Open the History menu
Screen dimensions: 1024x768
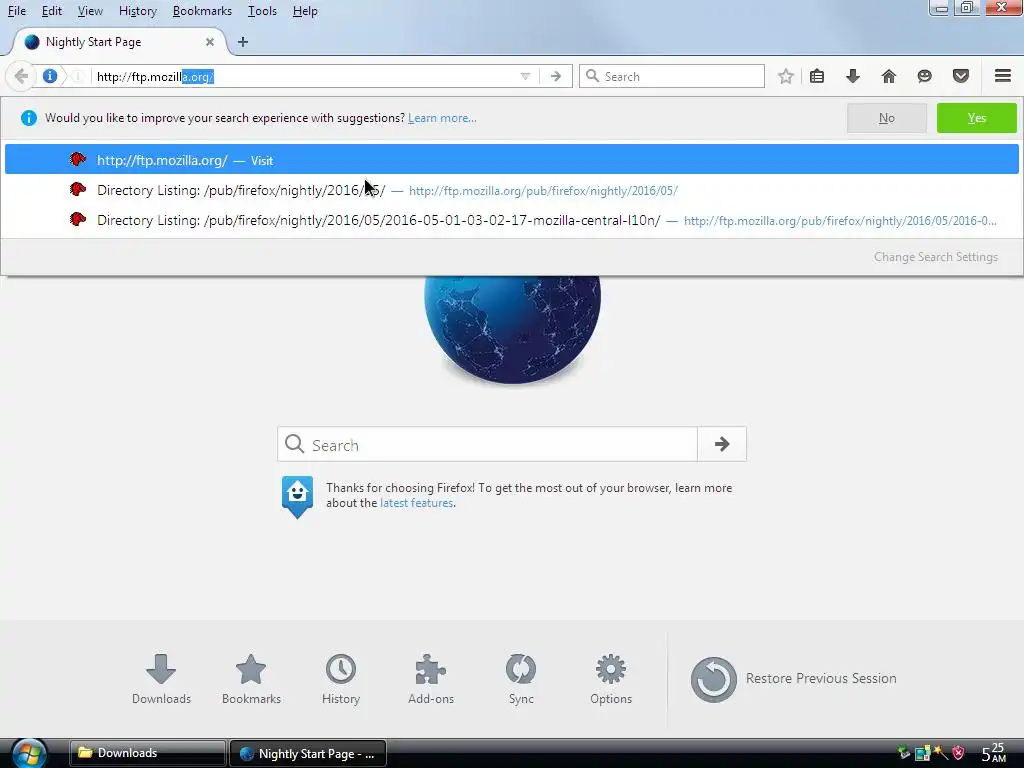(138, 11)
